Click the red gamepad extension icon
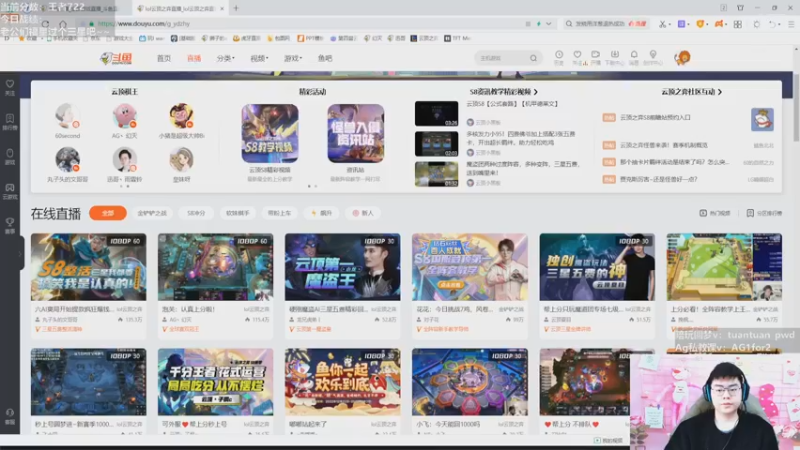 719,24
